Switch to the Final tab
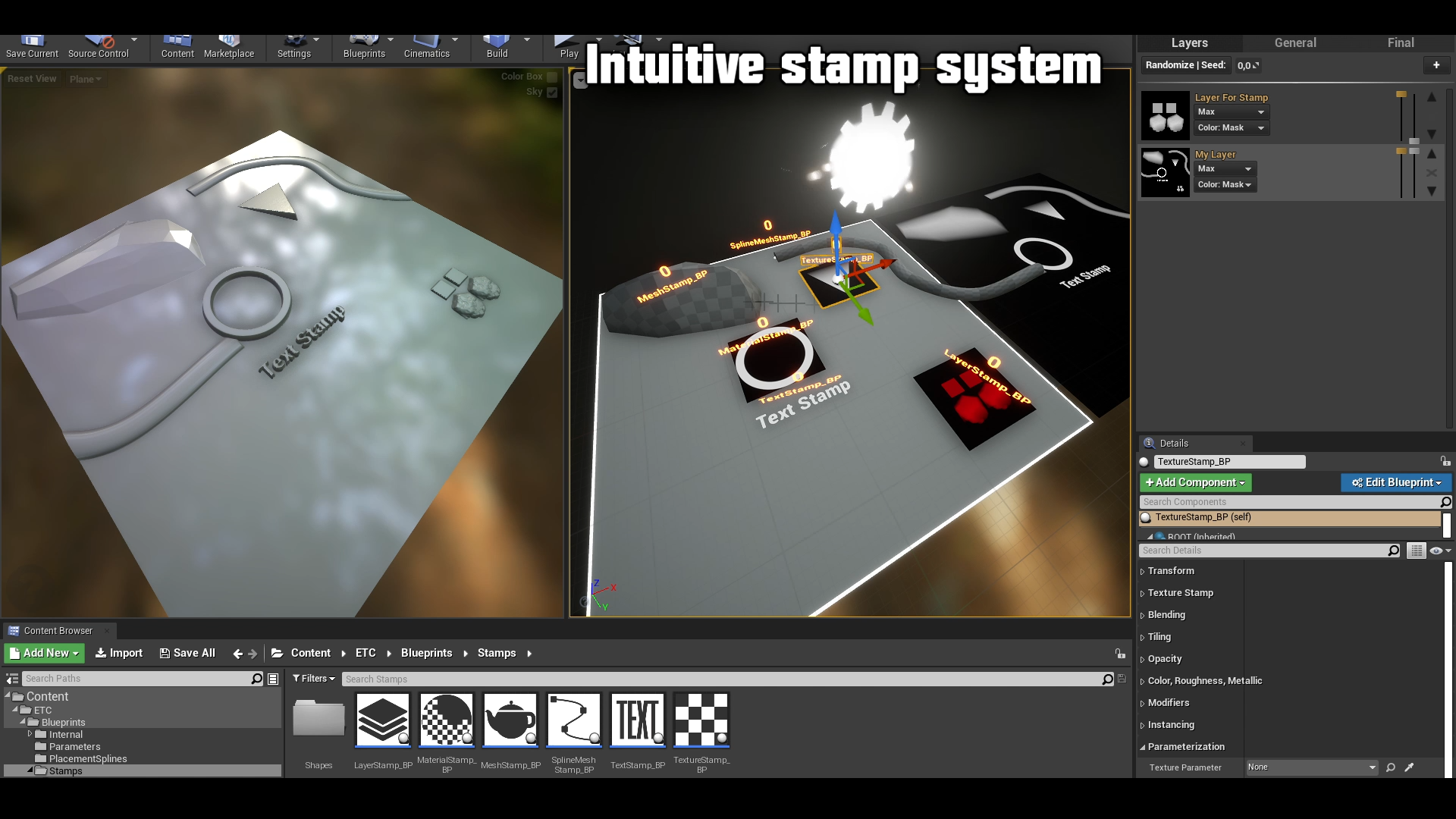The height and width of the screenshot is (819, 1456). [1399, 42]
